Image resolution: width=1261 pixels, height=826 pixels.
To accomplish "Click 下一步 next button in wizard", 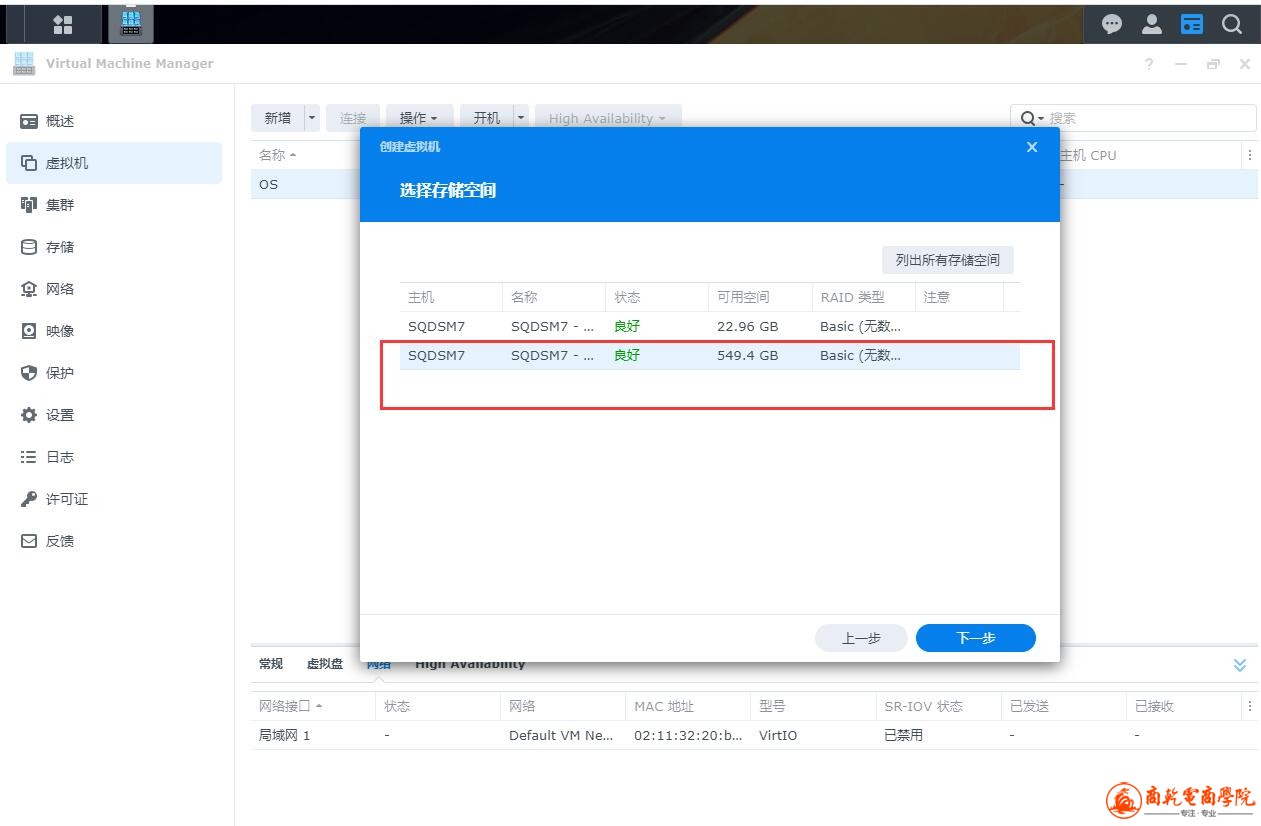I will pyautogui.click(x=975, y=638).
